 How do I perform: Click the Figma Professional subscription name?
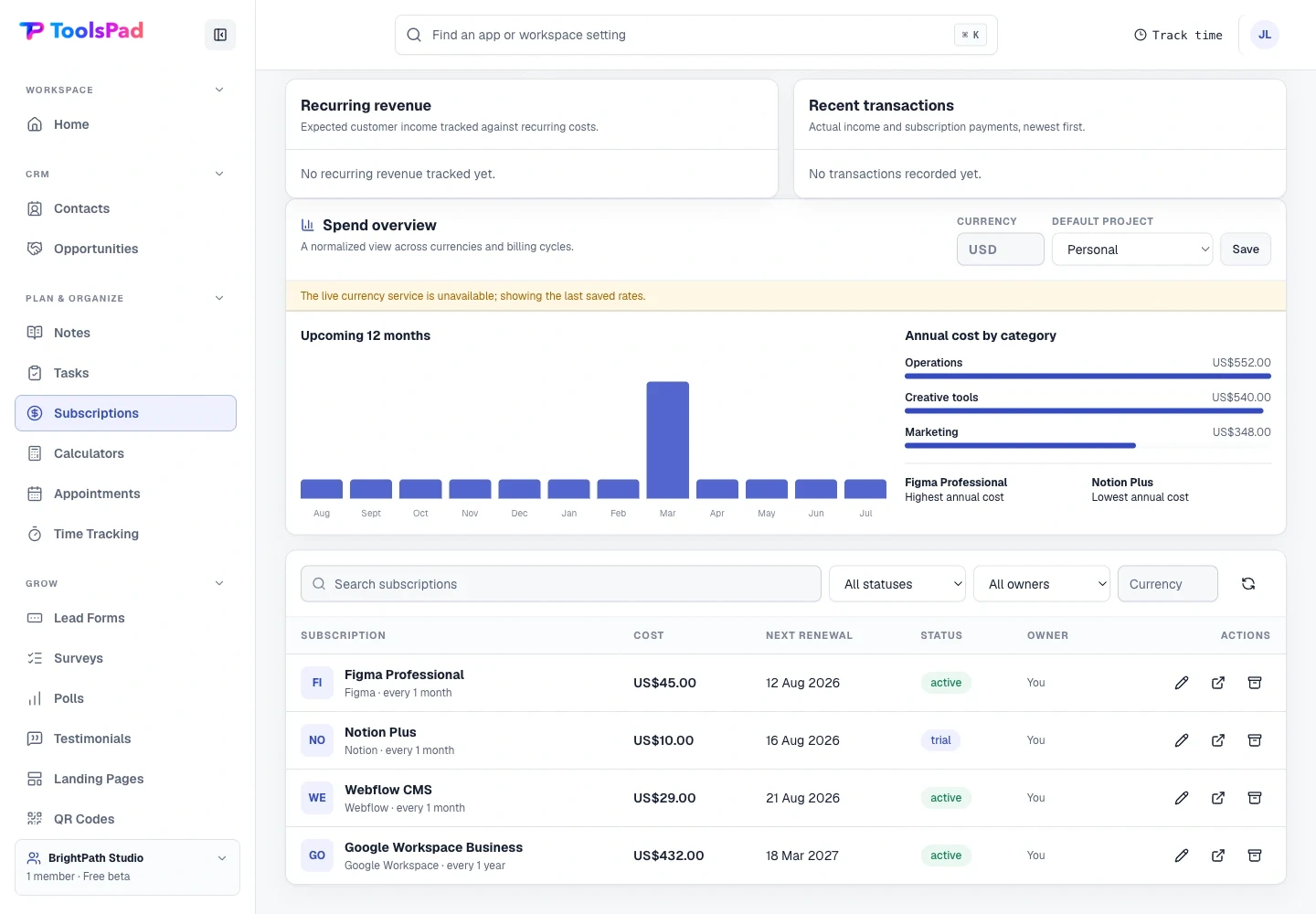404,675
